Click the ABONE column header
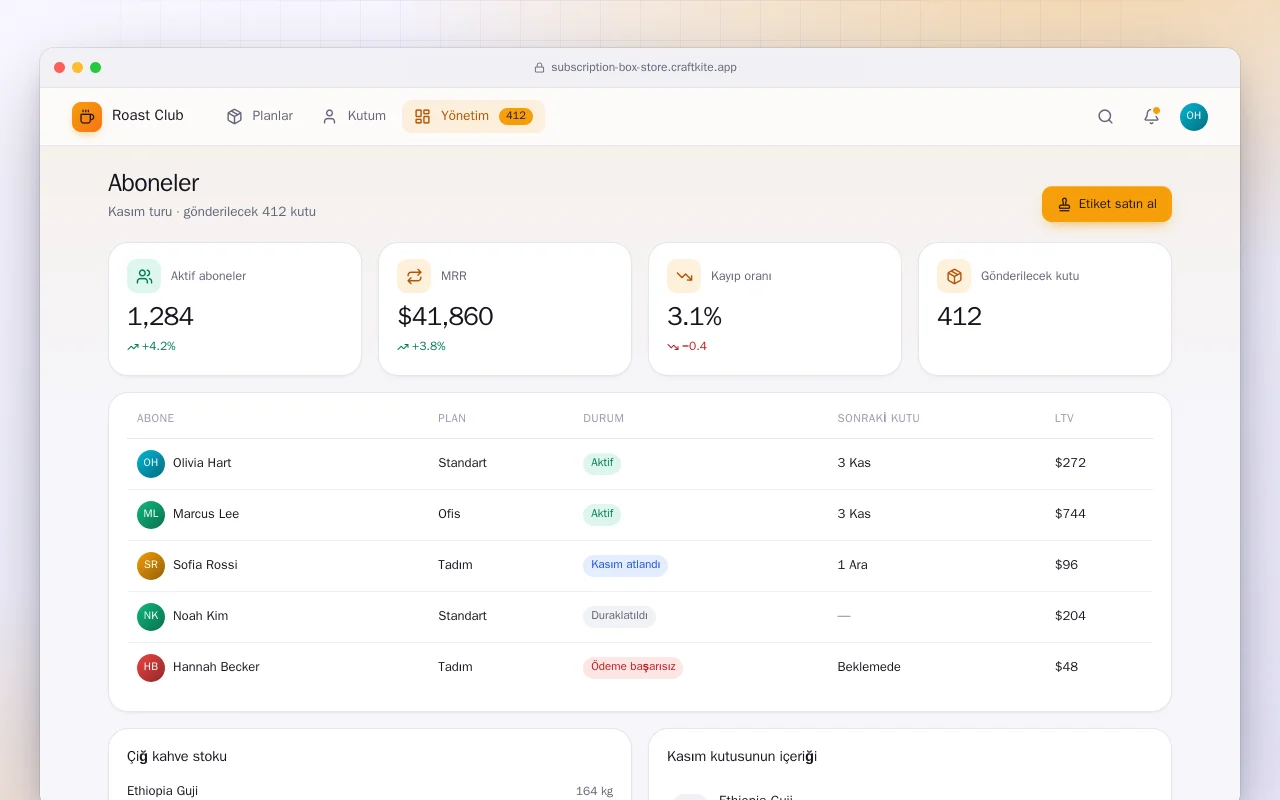Image resolution: width=1280 pixels, height=800 pixels. [x=156, y=418]
